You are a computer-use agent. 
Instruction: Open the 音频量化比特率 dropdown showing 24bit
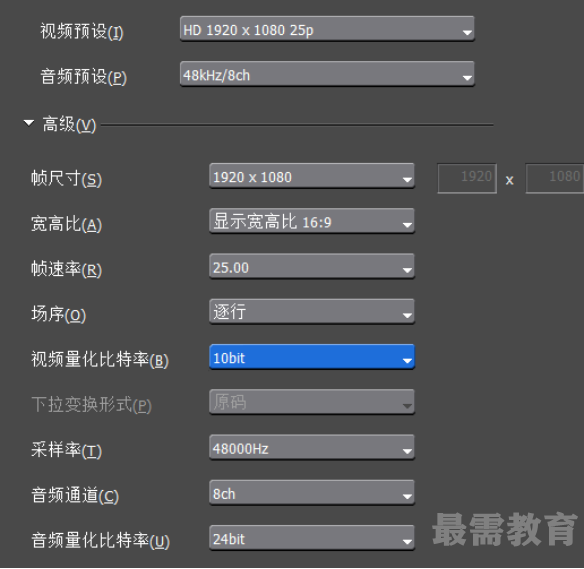312,538
